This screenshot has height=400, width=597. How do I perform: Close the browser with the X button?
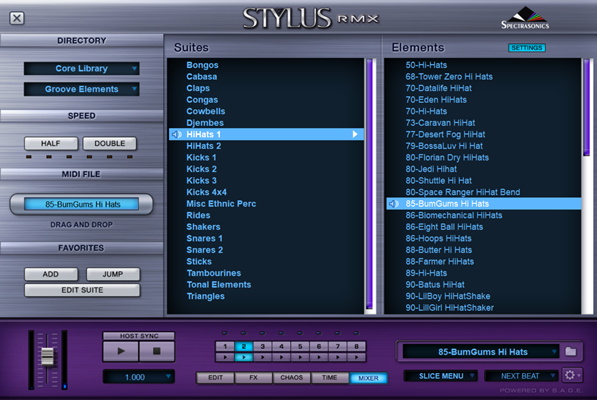coord(17,18)
